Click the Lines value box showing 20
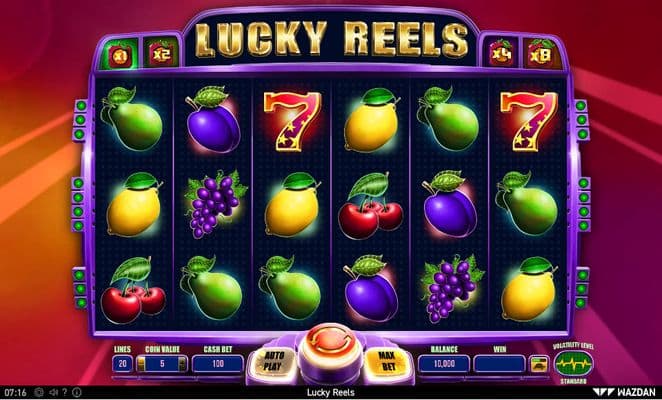This screenshot has width=662, height=400. pos(123,364)
